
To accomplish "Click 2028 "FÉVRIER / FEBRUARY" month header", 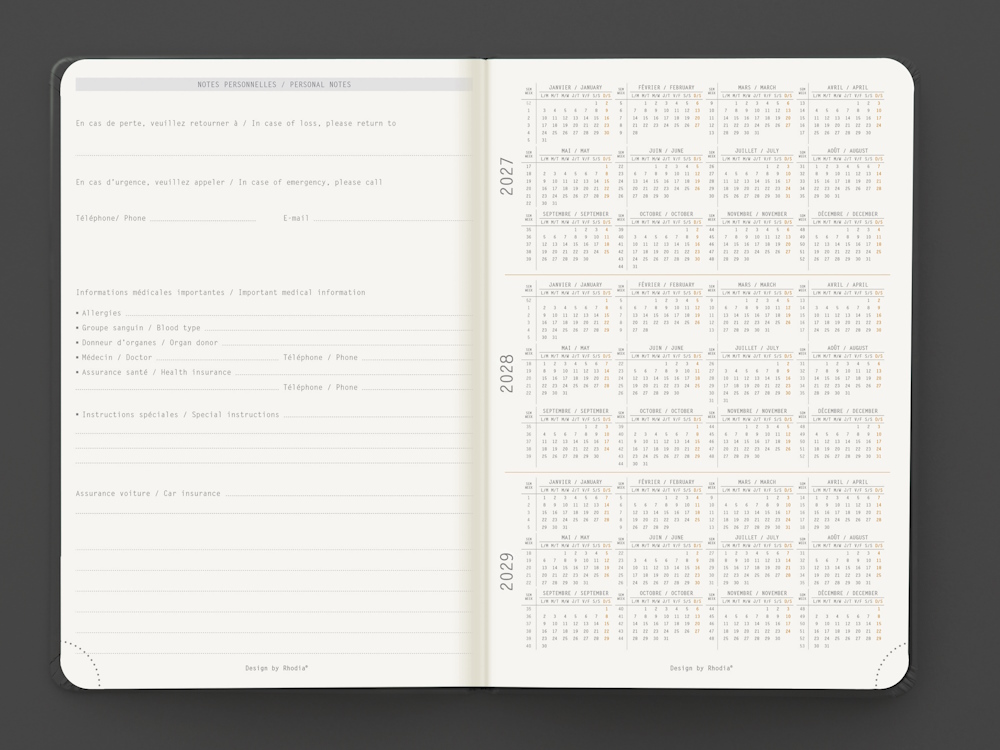I will pos(666,285).
